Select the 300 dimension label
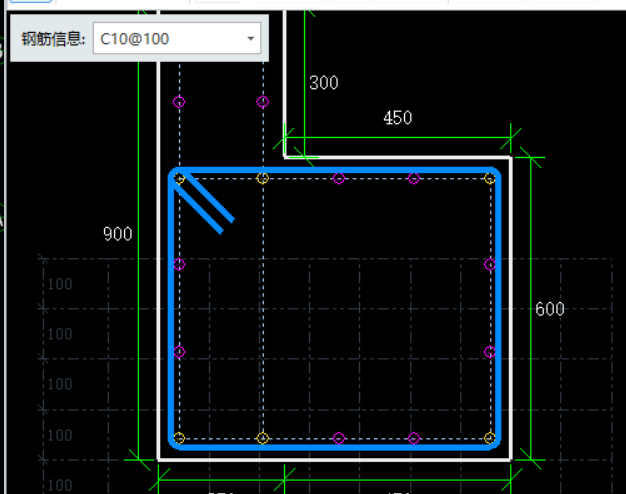Viewport: 626px width, 494px height. pos(323,83)
